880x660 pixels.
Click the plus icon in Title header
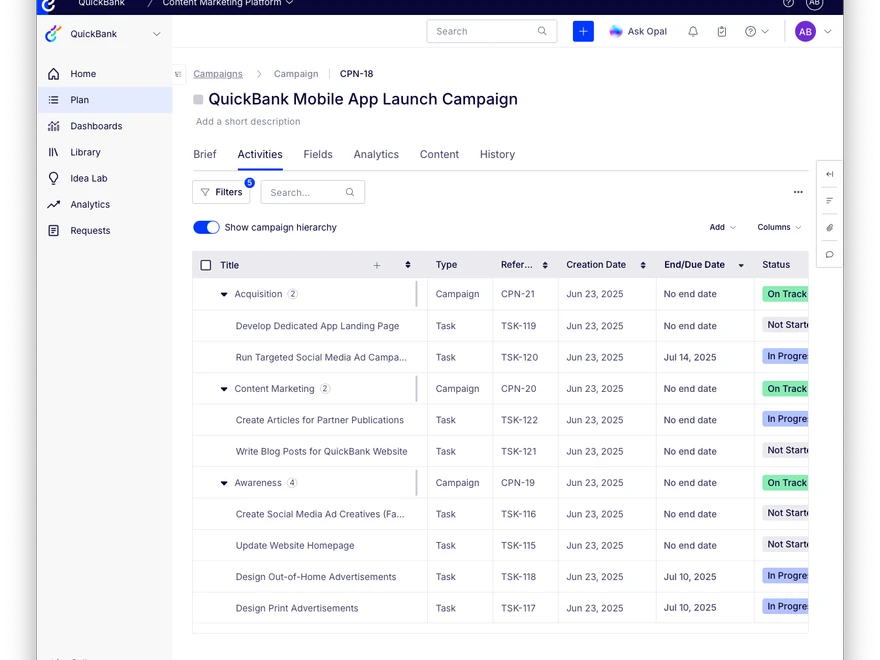tap(377, 265)
